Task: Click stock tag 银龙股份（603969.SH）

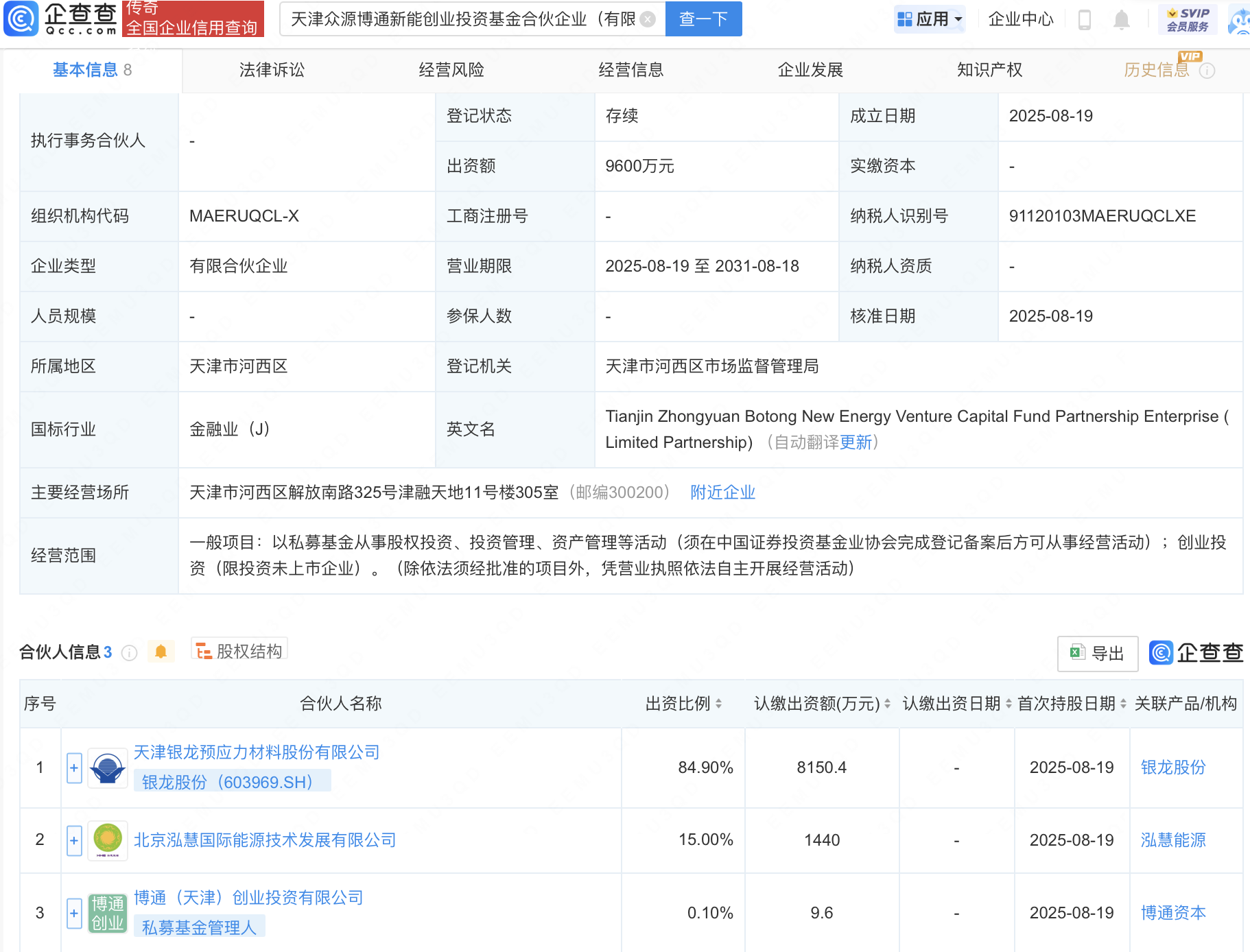Action: click(x=233, y=782)
